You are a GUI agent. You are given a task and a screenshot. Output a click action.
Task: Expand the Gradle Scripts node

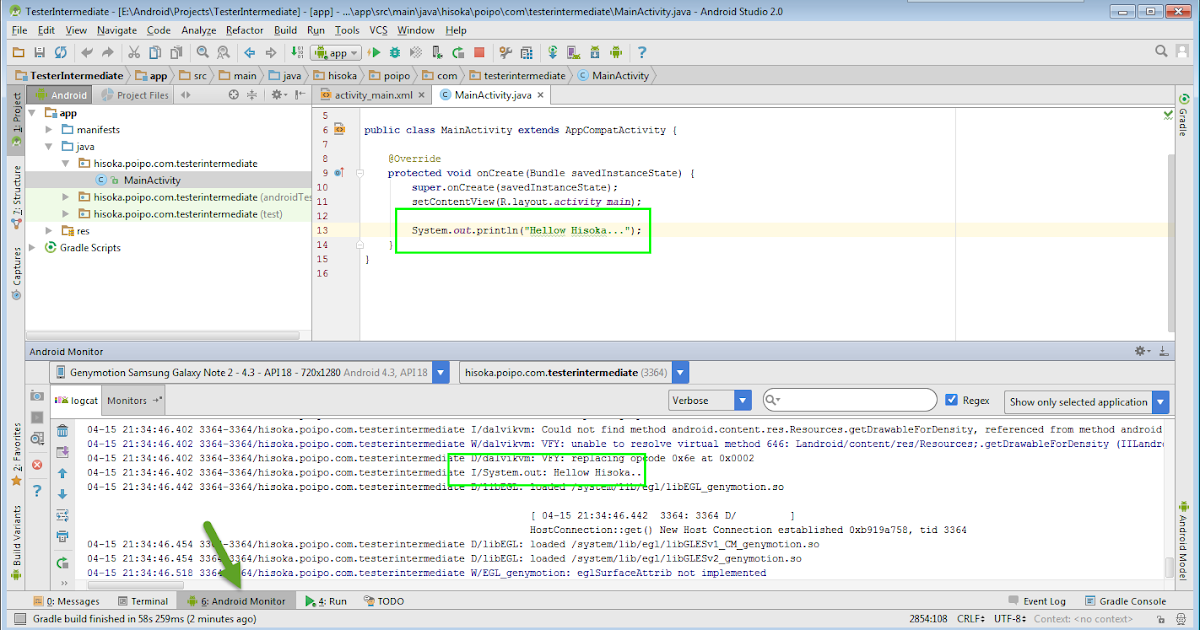(33, 247)
